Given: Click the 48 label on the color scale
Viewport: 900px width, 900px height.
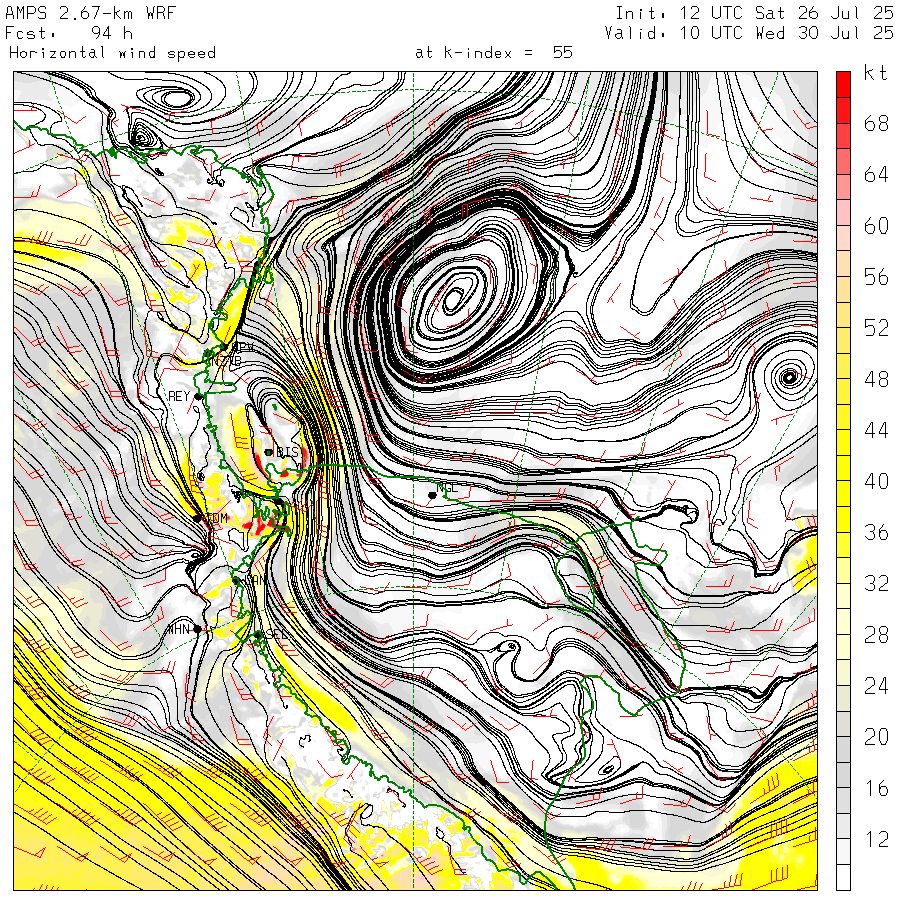Looking at the screenshot, I should 876,379.
